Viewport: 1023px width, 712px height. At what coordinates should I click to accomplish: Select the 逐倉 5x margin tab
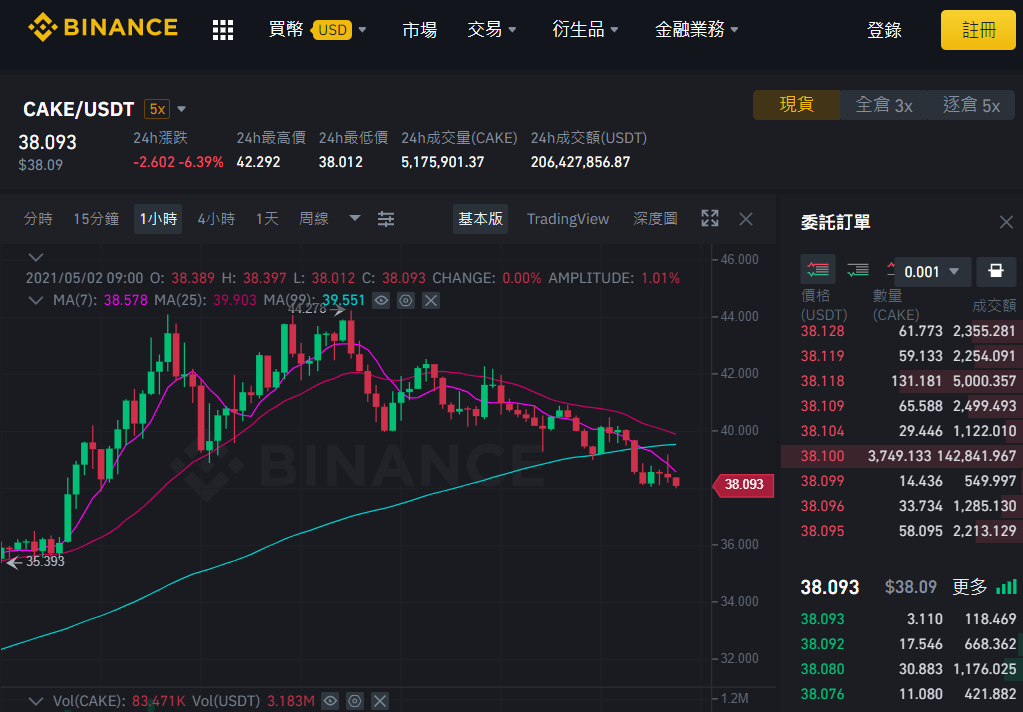(x=971, y=105)
